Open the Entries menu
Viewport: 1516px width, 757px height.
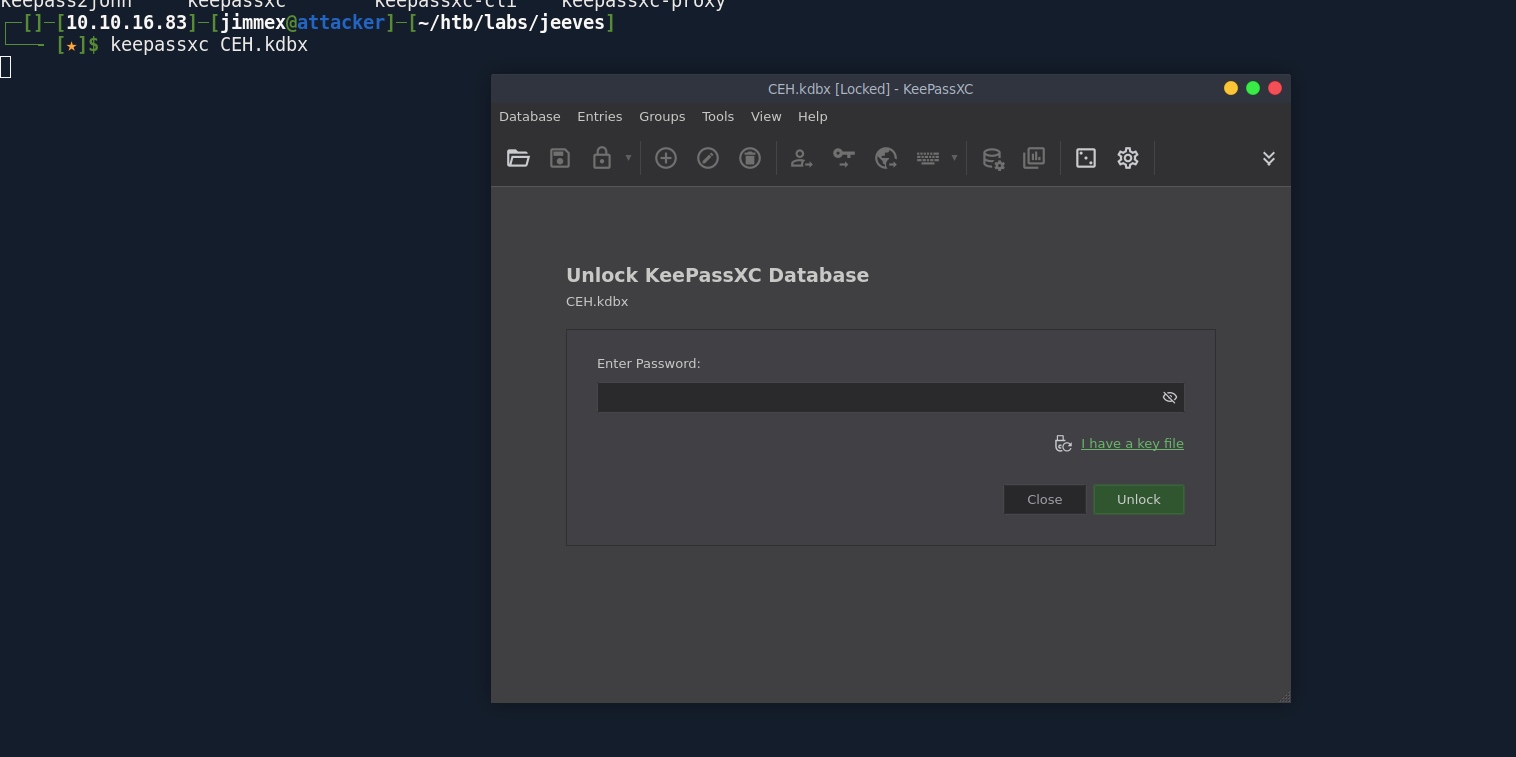click(600, 117)
